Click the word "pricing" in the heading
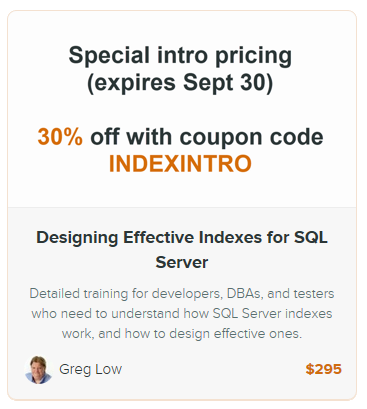This screenshot has width=367, height=409. coord(254,56)
